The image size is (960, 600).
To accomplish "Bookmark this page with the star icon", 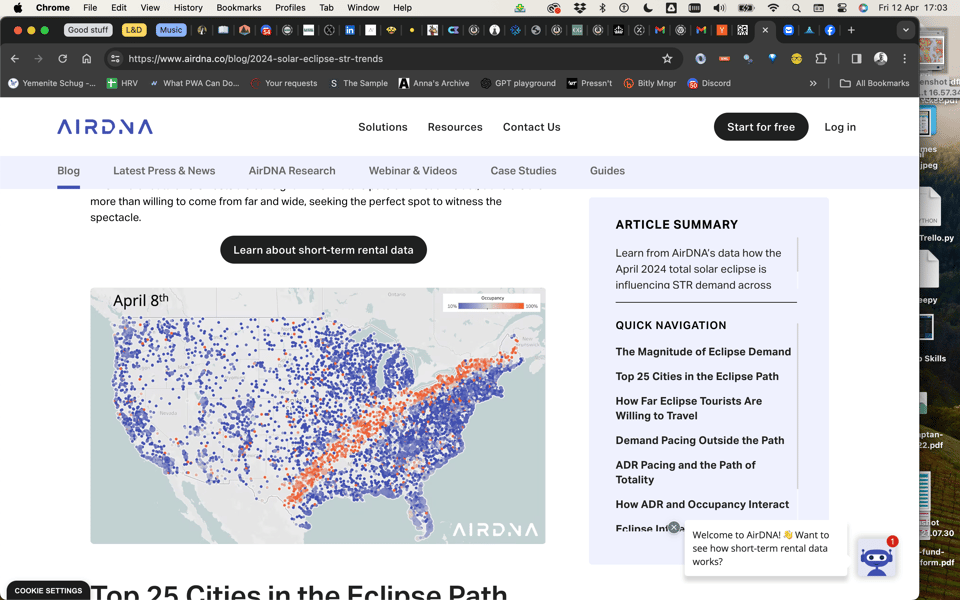I will tap(667, 59).
